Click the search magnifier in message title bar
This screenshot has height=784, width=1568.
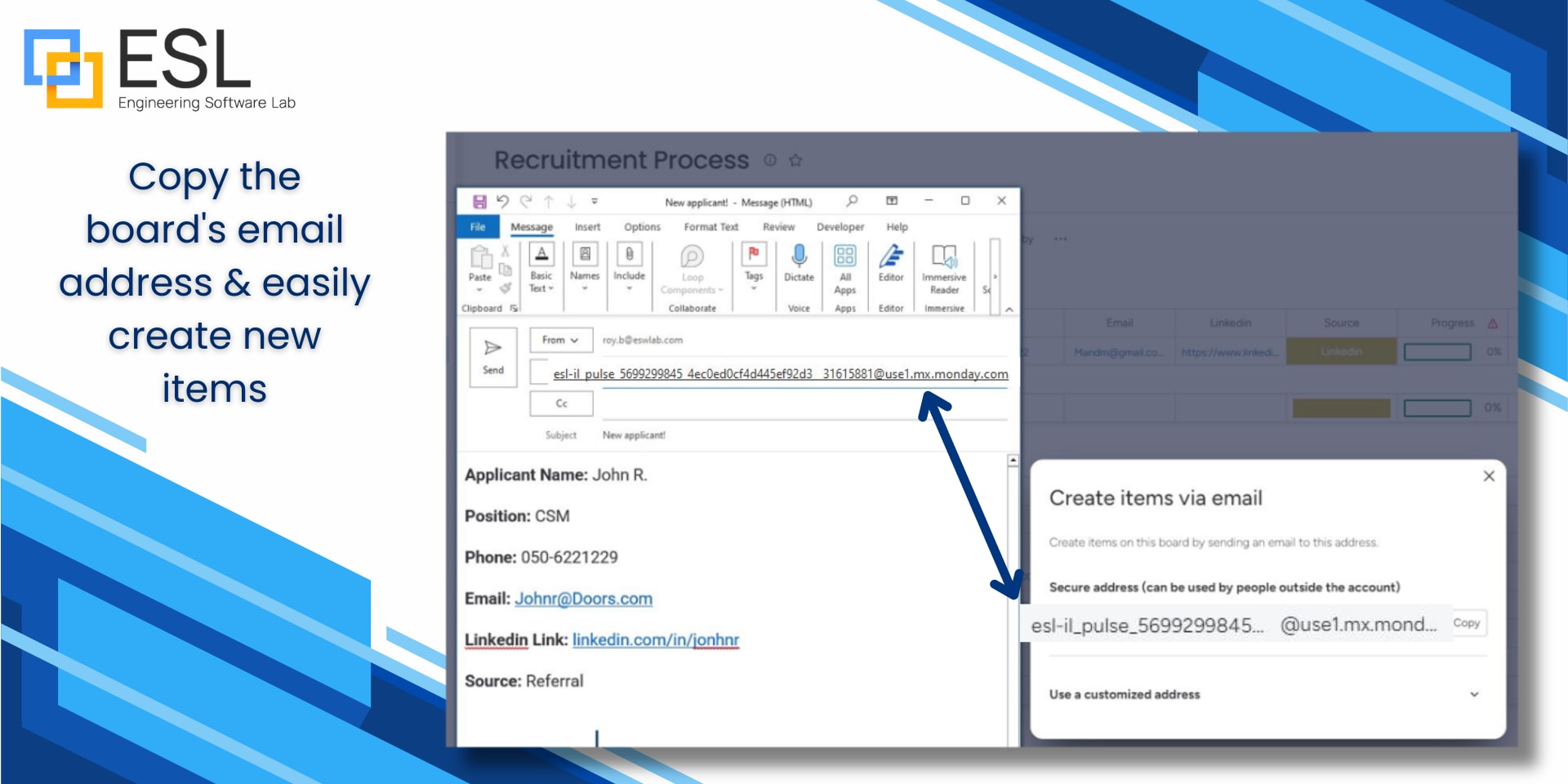(852, 200)
